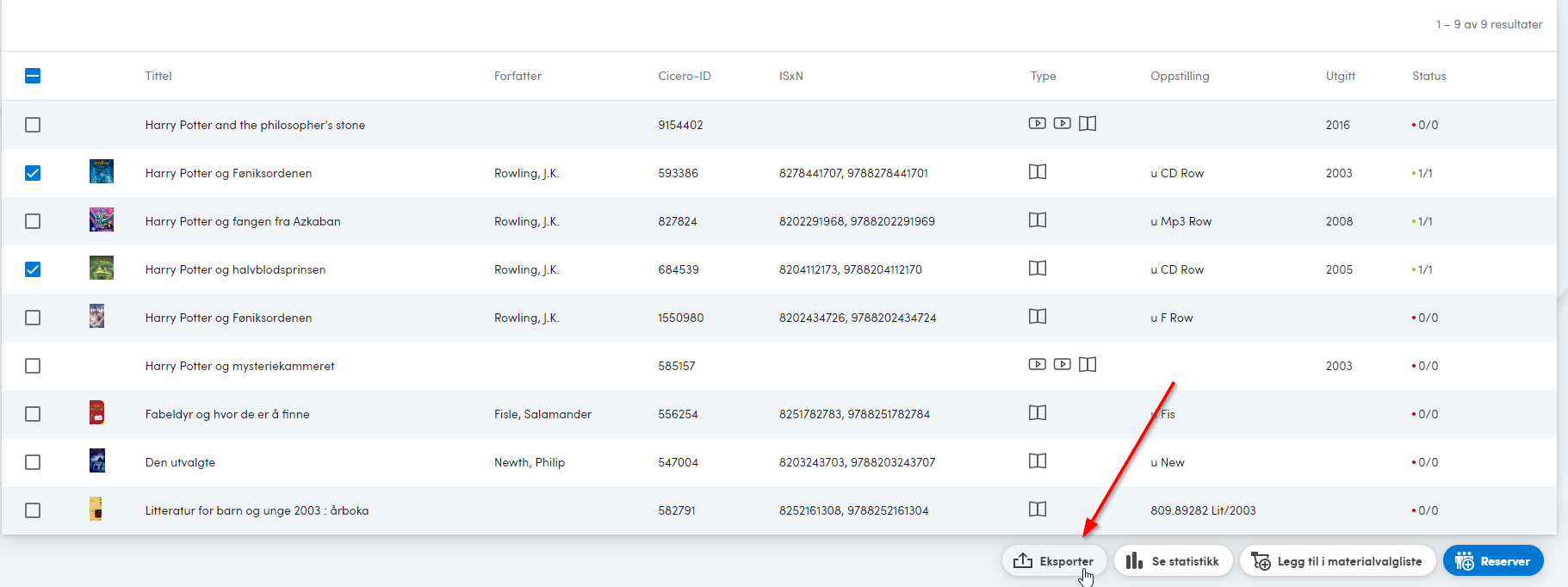Check Den utvalgte row

click(x=33, y=462)
